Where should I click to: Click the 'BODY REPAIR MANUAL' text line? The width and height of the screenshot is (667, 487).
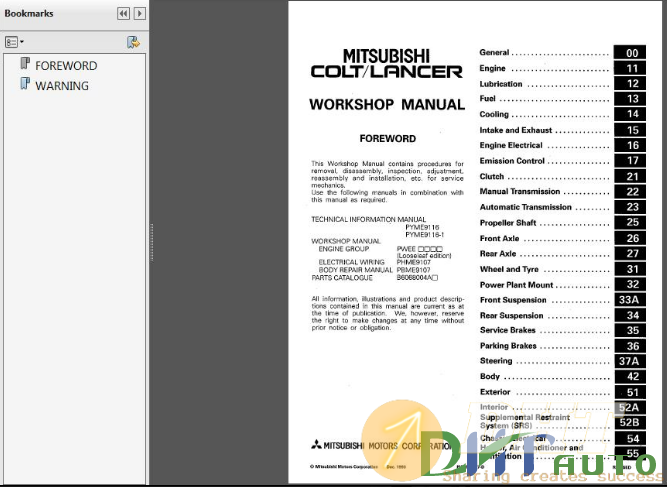[355, 270]
